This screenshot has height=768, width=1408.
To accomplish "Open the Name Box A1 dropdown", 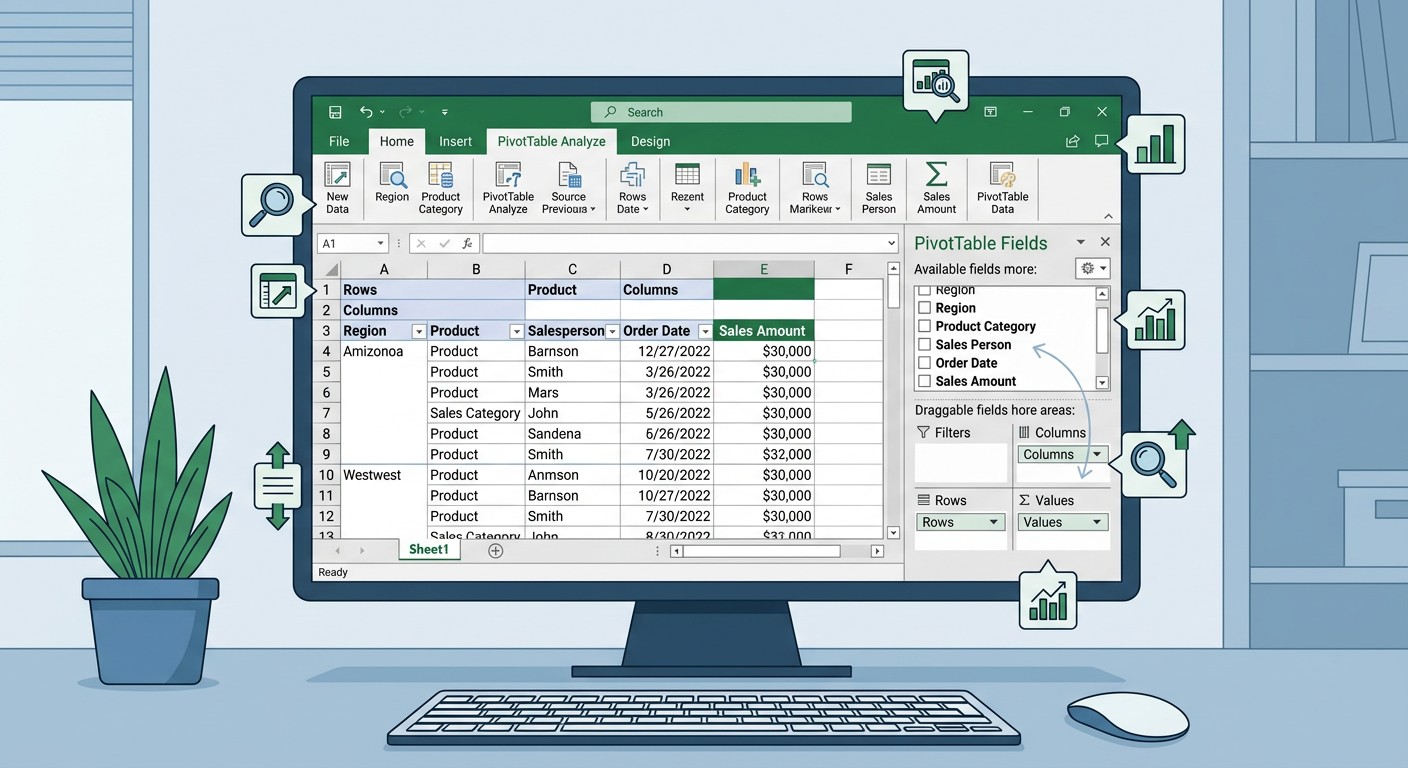I will (380, 243).
